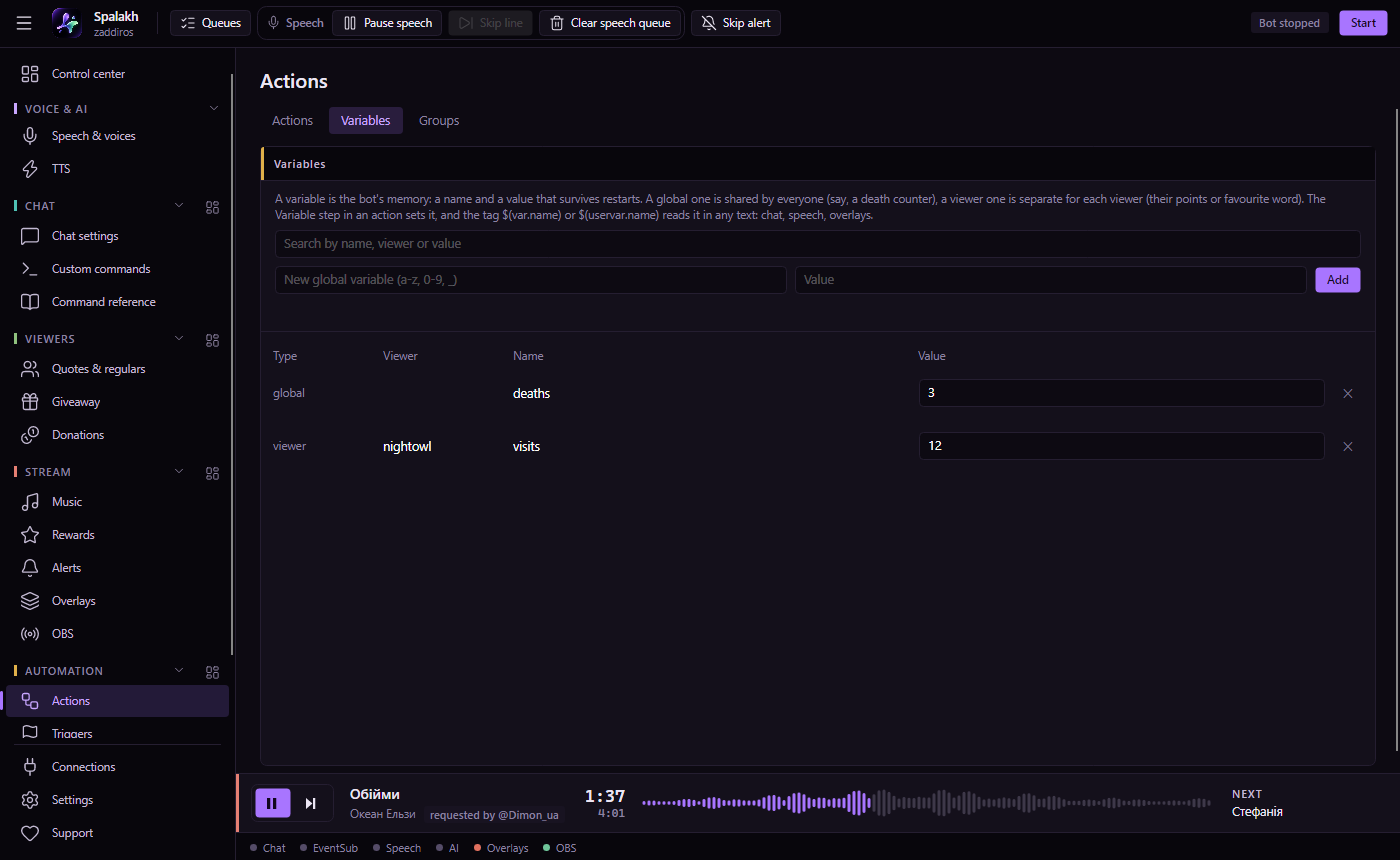Image resolution: width=1400 pixels, height=860 pixels.
Task: Open the Alerts page
Action: [x=117, y=568]
